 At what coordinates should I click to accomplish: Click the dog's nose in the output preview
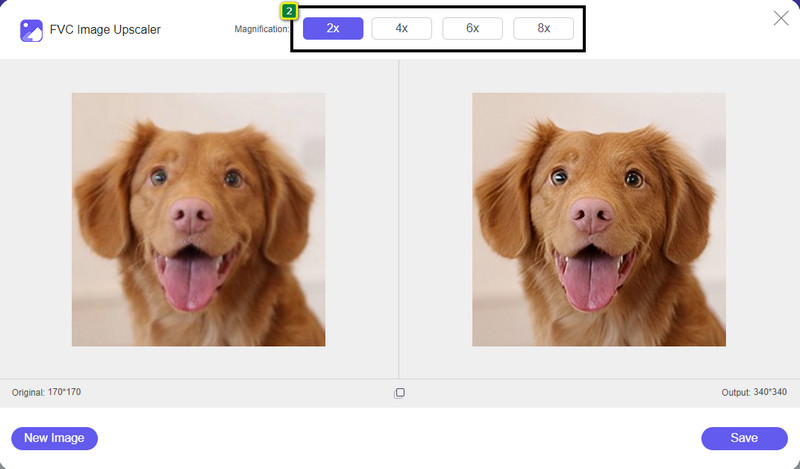coord(590,212)
